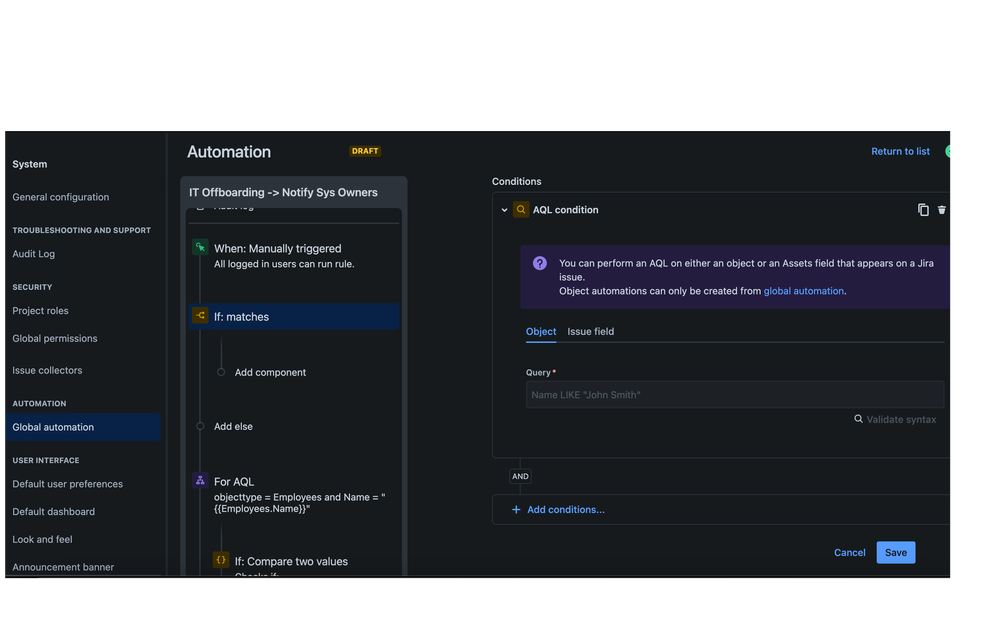
Task: Click the Query field label
Action: (538, 372)
